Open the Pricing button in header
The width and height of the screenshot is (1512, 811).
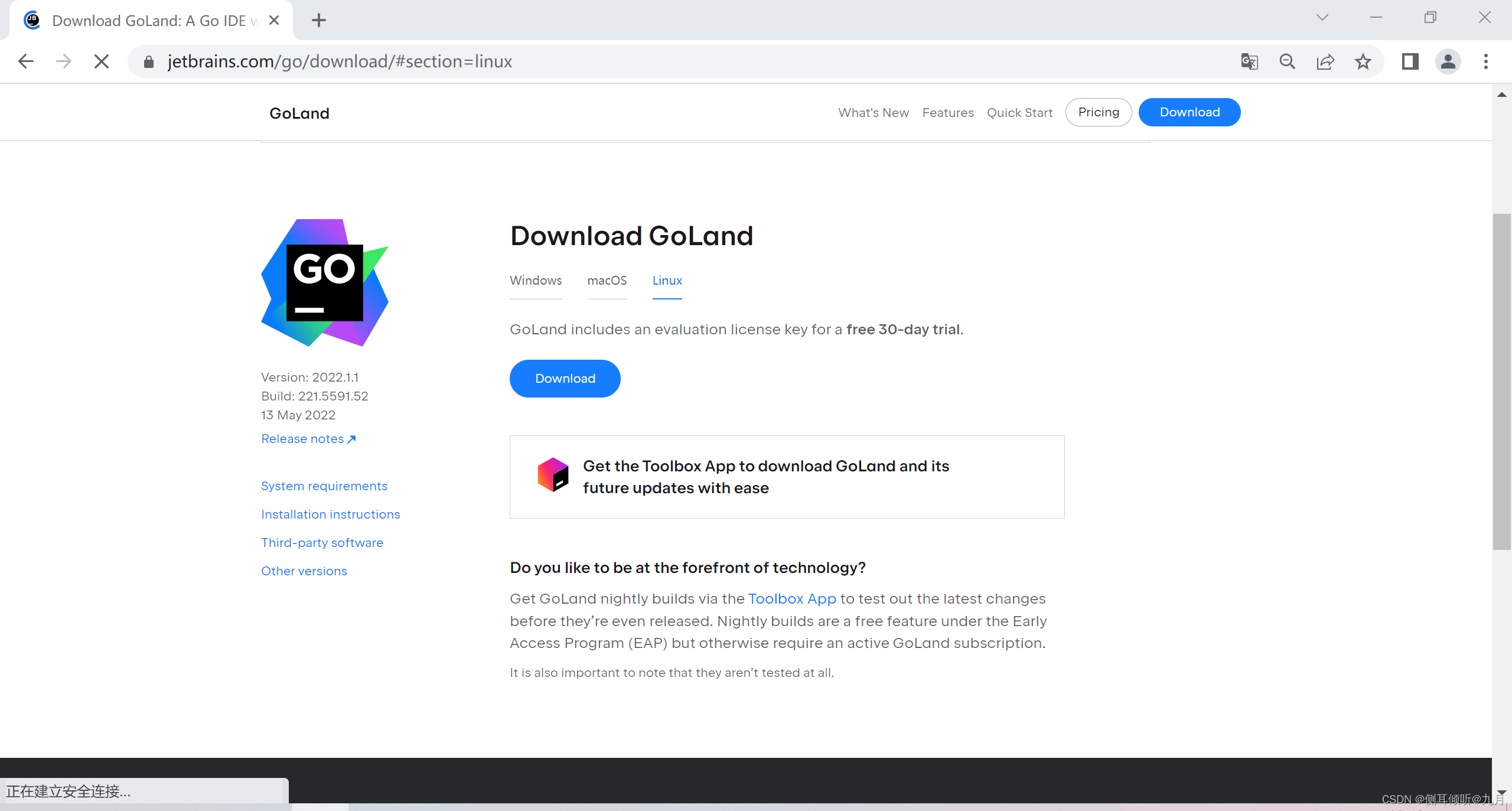pyautogui.click(x=1098, y=112)
